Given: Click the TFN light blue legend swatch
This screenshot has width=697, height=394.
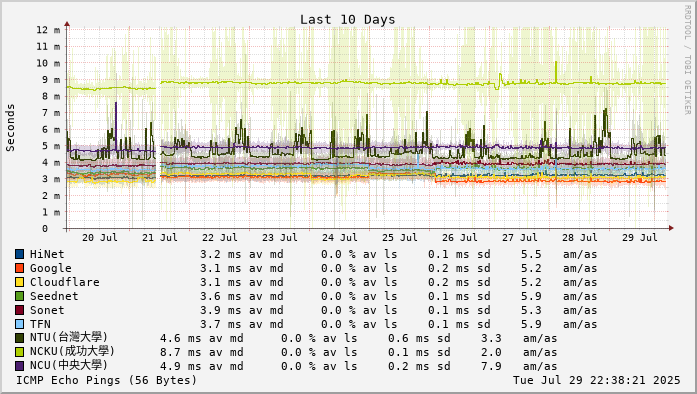Looking at the screenshot, I should [20, 324].
